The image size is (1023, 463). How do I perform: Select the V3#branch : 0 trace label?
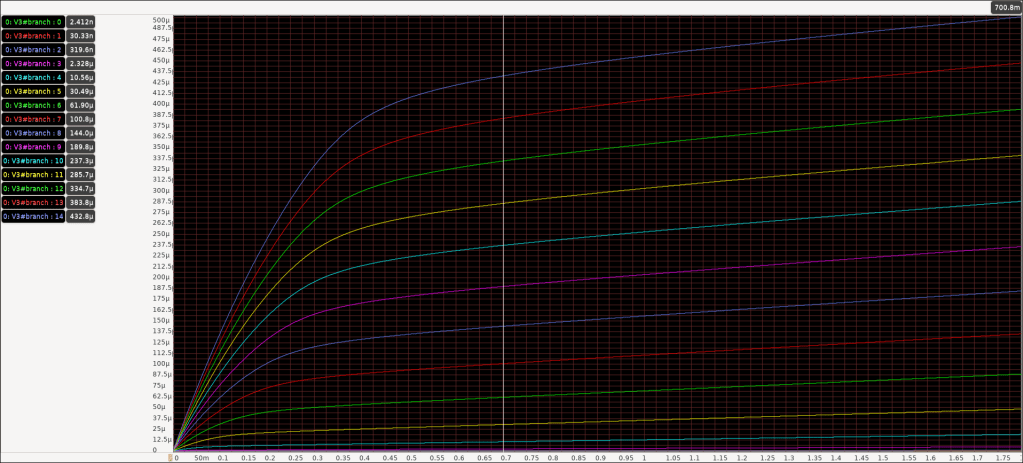pos(33,21)
